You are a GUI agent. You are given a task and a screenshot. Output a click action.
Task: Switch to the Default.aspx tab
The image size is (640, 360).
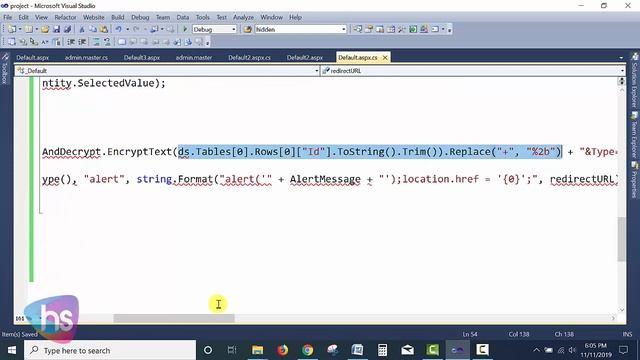click(x=33, y=58)
